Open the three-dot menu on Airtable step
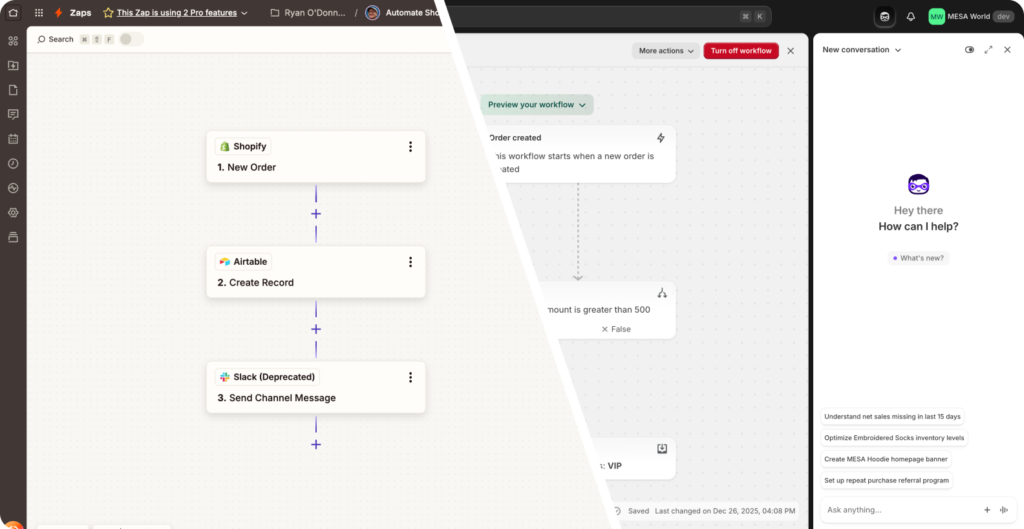Viewport: 1024px width, 529px height. click(x=410, y=262)
